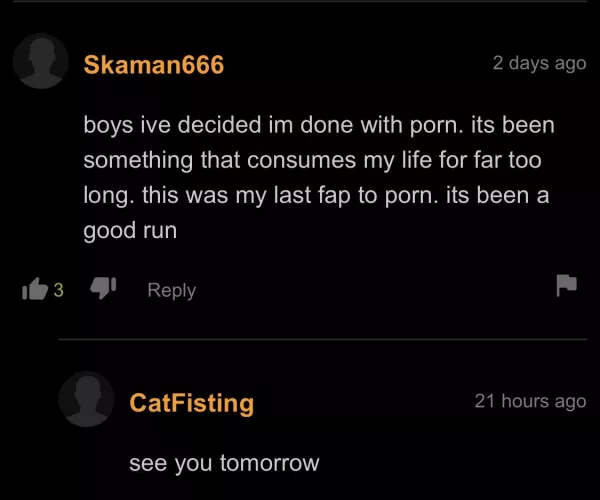Click the word 'tomorrow' in the reply
This screenshot has width=600, height=500.
pyautogui.click(x=269, y=463)
